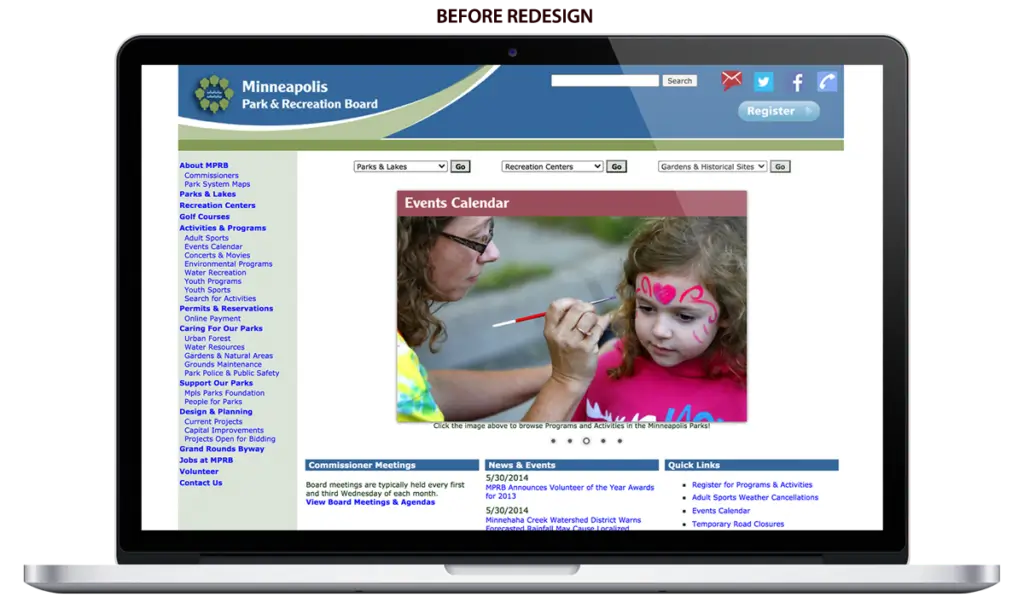
Task: Click Go next to Parks & Lakes
Action: point(460,166)
